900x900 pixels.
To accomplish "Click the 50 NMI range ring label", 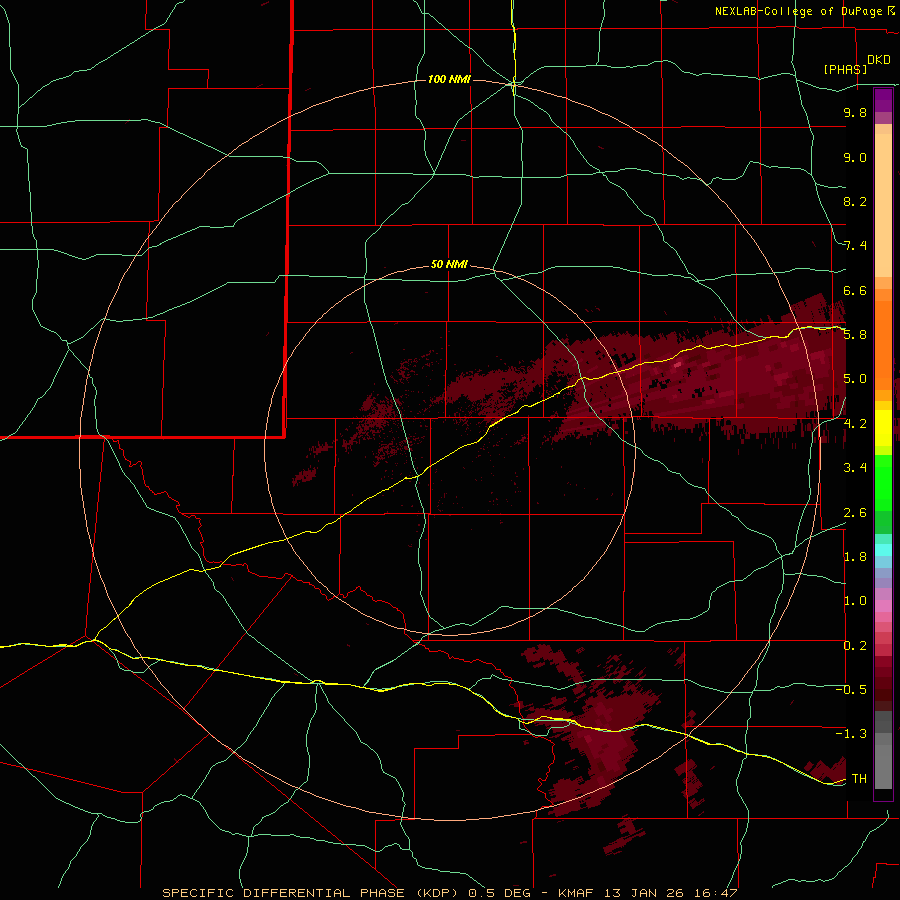I will [x=449, y=264].
